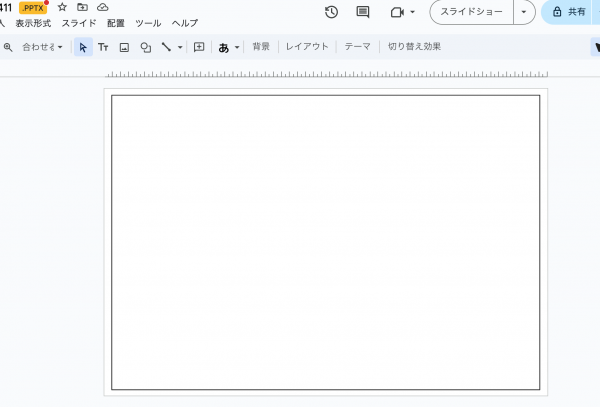This screenshot has width=600, height=407.
Task: Click the video camera meeting icon
Action: (x=397, y=12)
